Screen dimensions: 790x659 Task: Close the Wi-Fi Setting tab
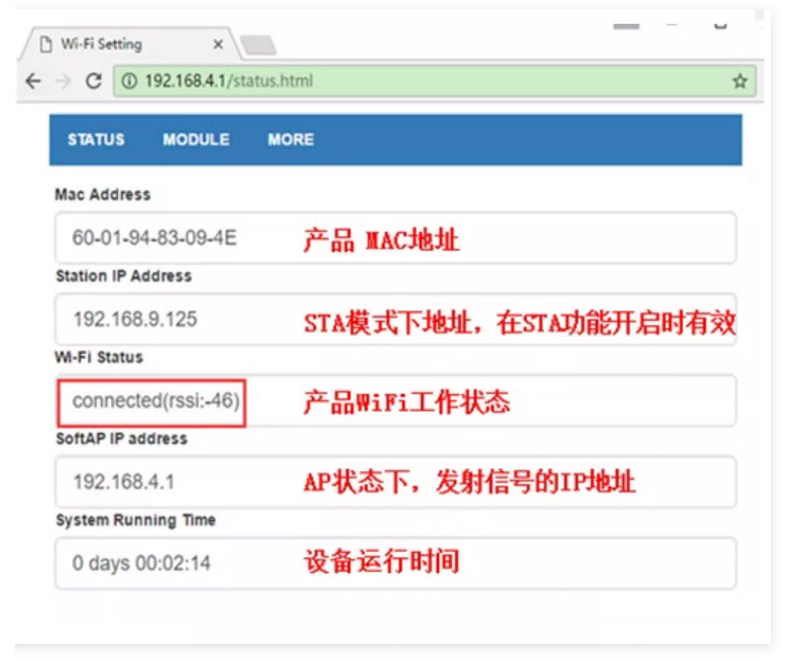pos(218,44)
